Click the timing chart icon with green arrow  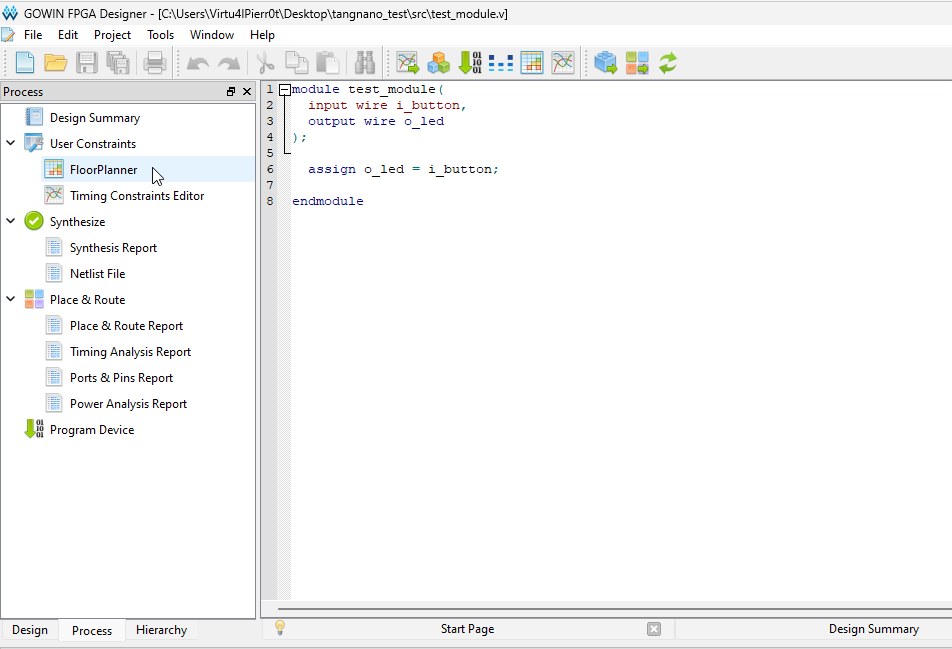point(407,63)
